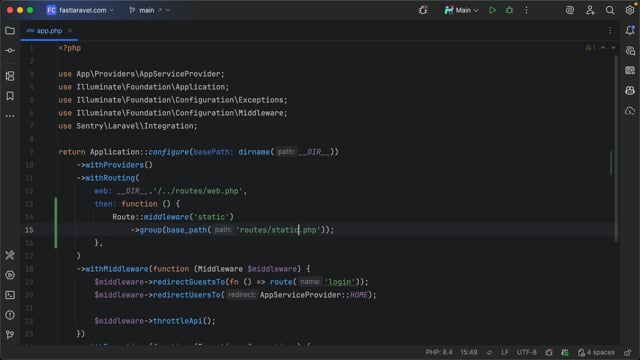Click the 'static' middleware string on line 14

[x=211, y=217]
